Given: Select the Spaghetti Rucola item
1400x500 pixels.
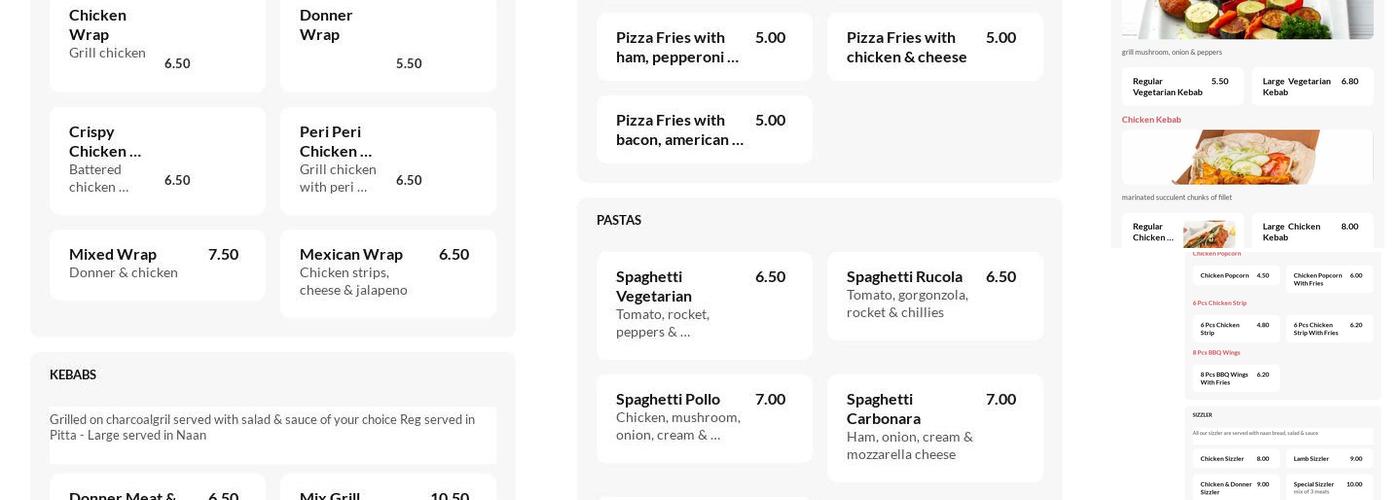Looking at the screenshot, I should click(x=934, y=295).
